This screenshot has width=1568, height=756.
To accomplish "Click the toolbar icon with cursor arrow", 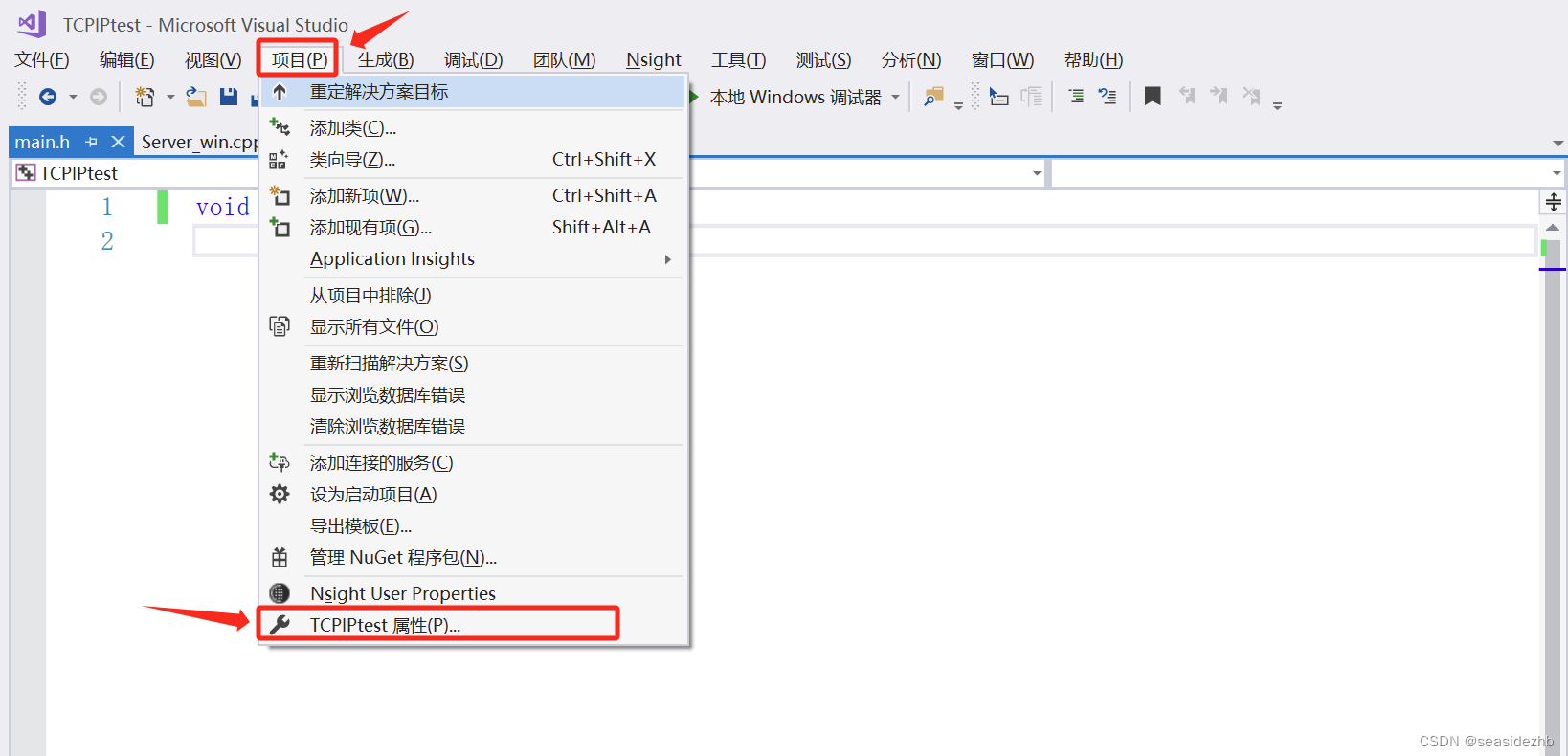I will pyautogui.click(x=999, y=97).
